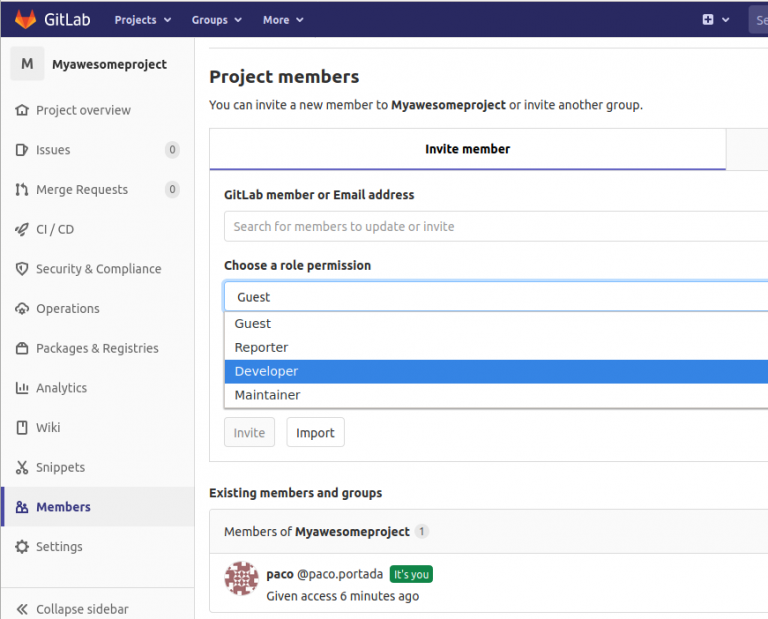Image resolution: width=768 pixels, height=619 pixels.
Task: Open Issues page
Action: click(53, 150)
